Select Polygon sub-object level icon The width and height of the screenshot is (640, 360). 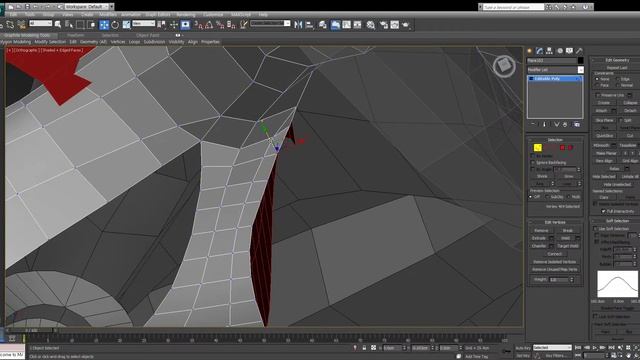click(562, 147)
